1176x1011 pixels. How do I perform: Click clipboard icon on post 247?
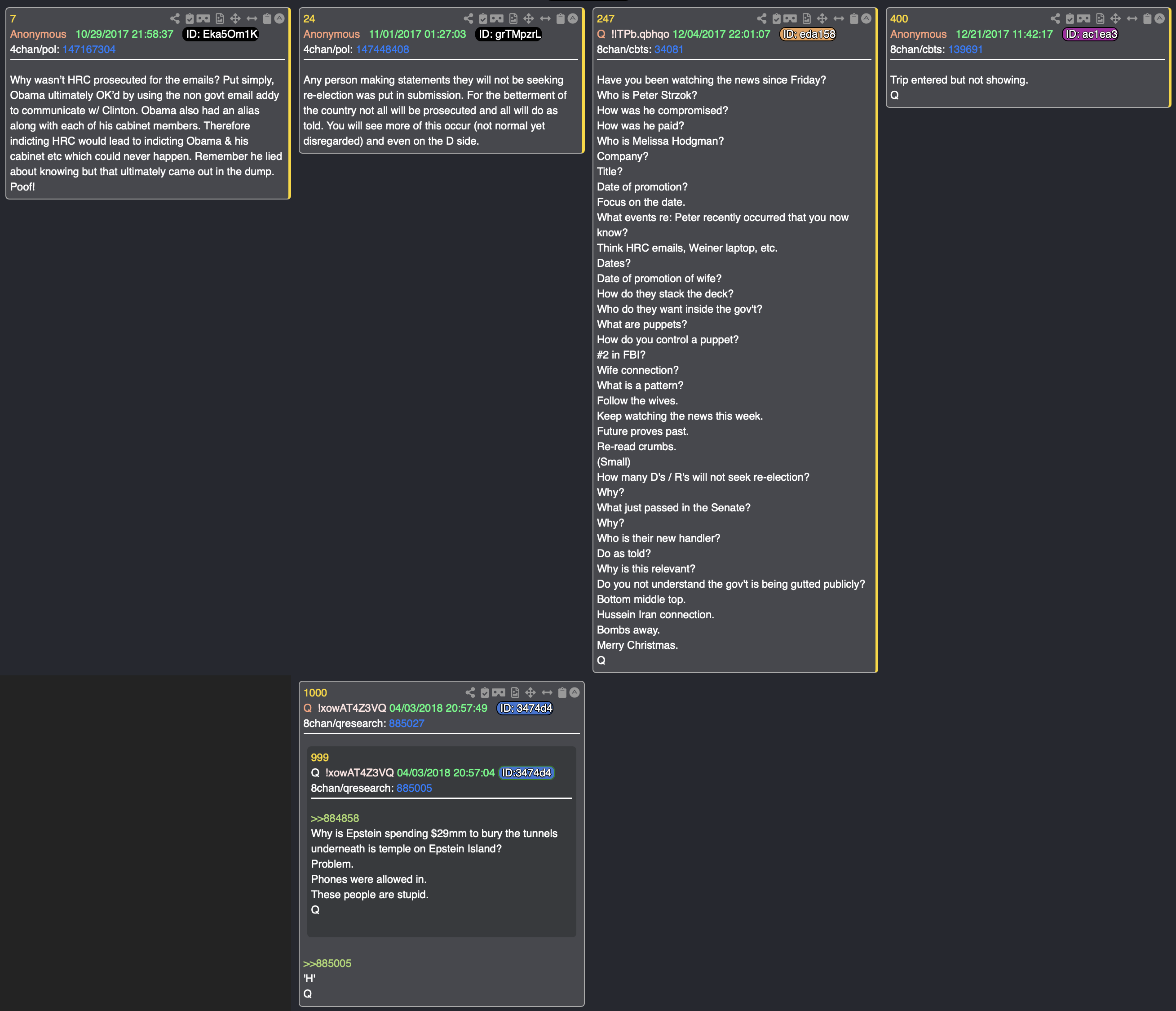(x=853, y=19)
